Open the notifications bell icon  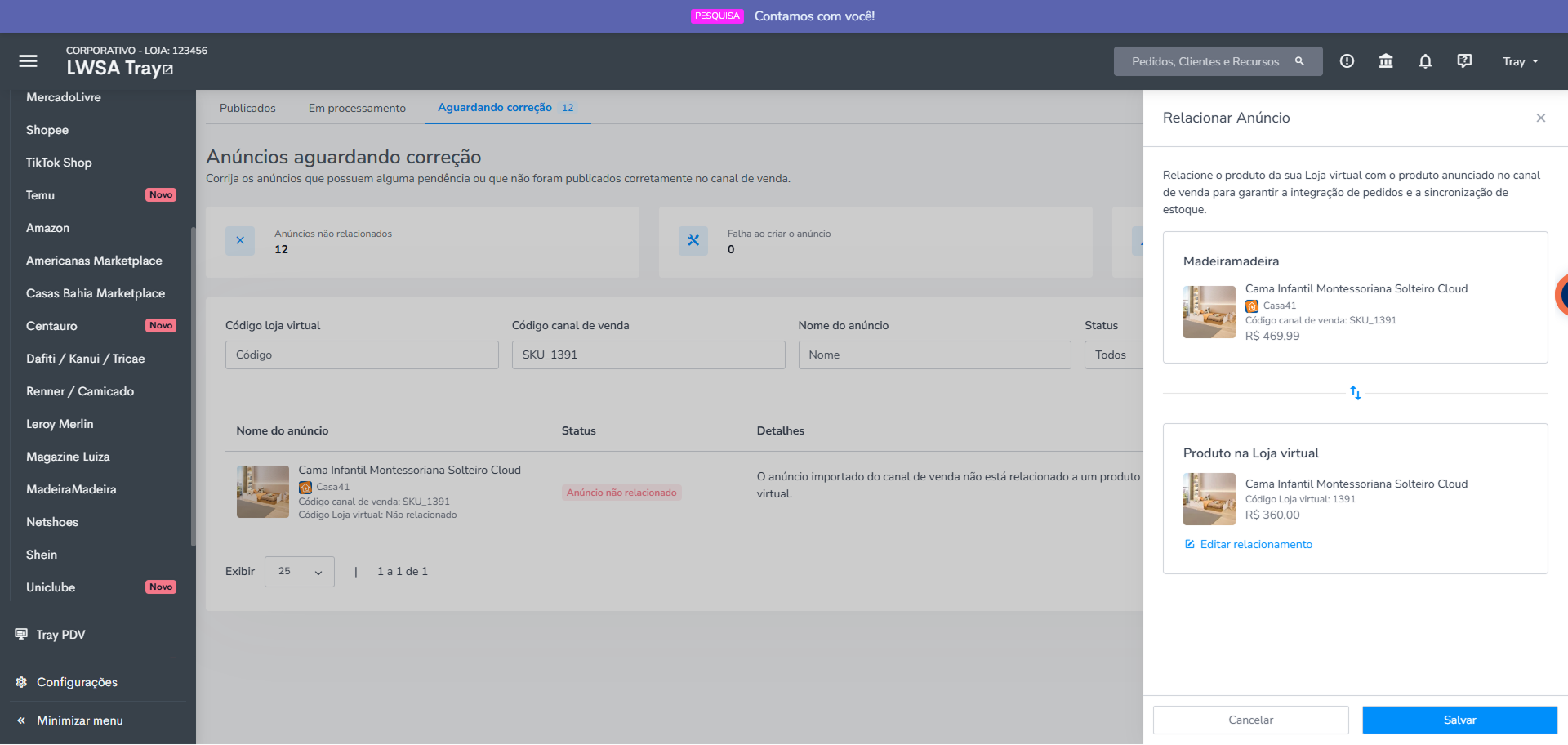click(1425, 61)
